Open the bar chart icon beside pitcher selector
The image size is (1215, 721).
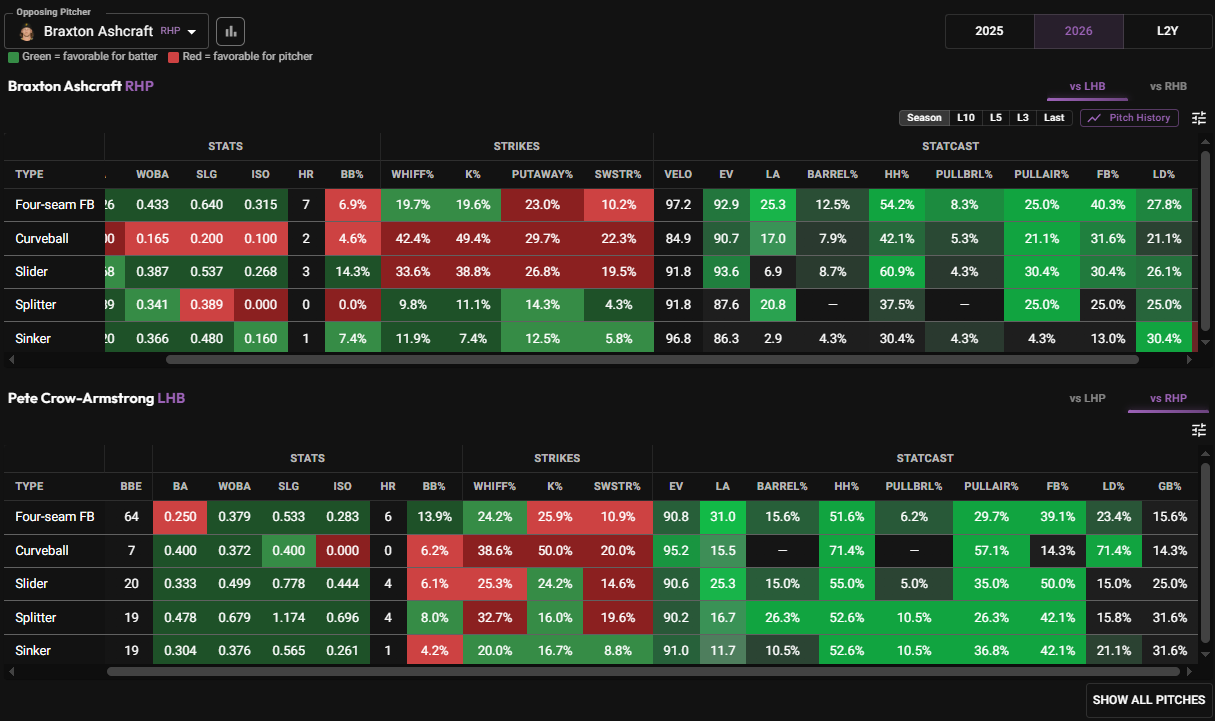pyautogui.click(x=231, y=31)
